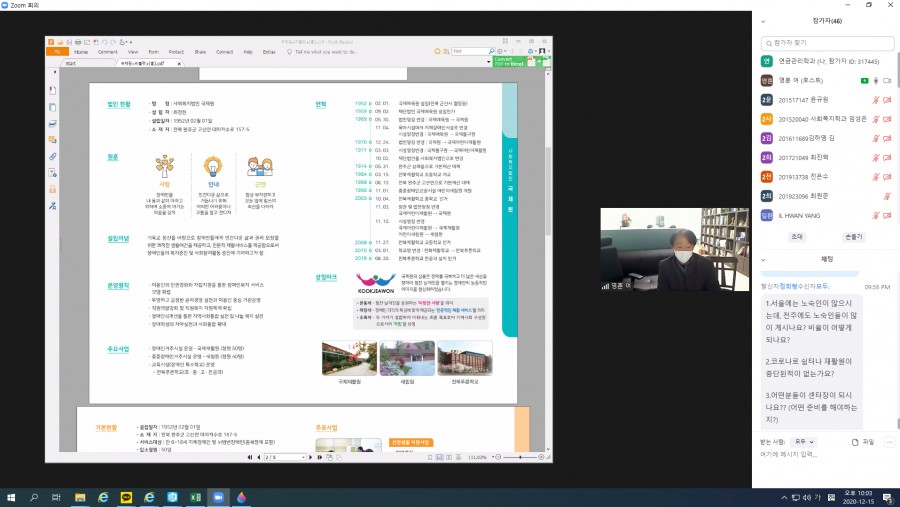The height and width of the screenshot is (507, 900).
Task: Open the Share ribbon tab
Action: (200, 52)
